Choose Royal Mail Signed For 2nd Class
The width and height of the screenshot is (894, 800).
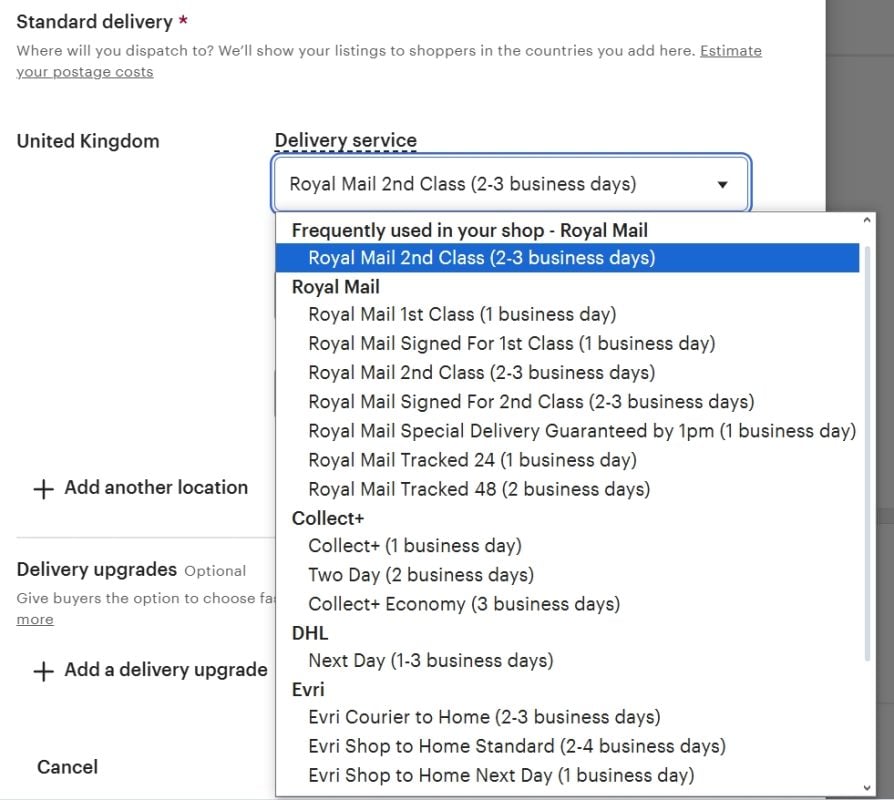531,401
